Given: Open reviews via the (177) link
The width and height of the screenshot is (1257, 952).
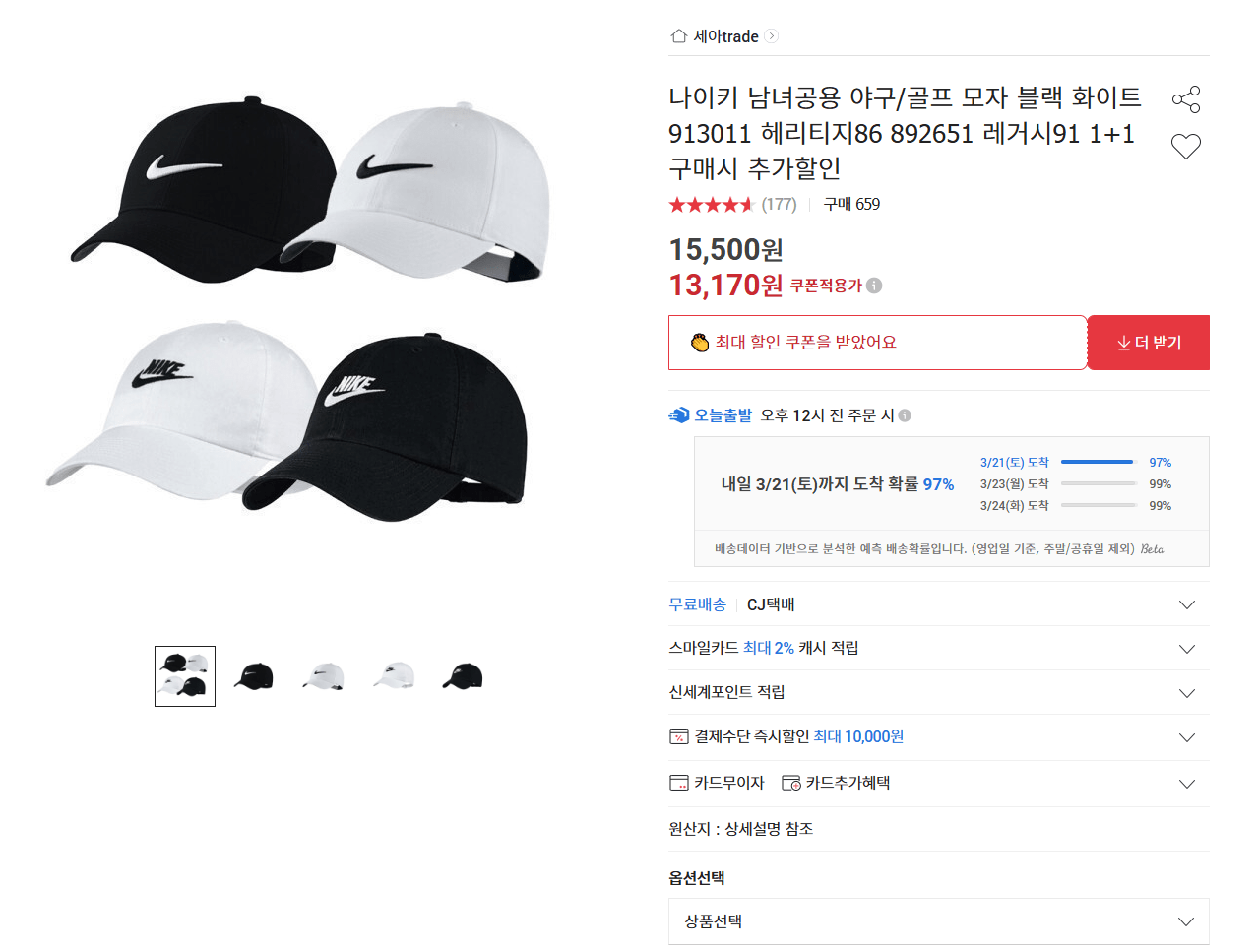Looking at the screenshot, I should 777,205.
